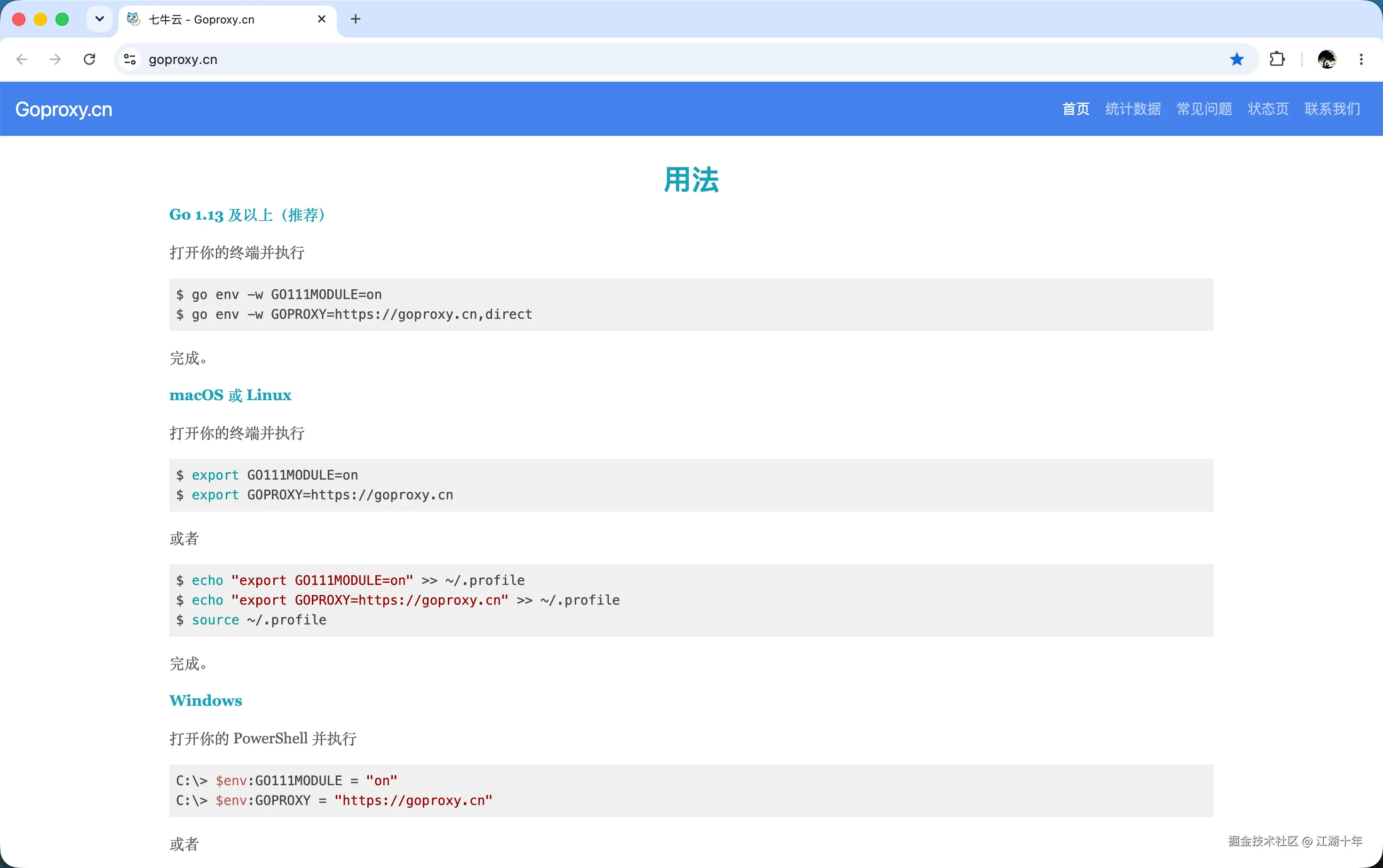The height and width of the screenshot is (868, 1383).
Task: Open the 统计数据 navigation link
Action: point(1133,109)
